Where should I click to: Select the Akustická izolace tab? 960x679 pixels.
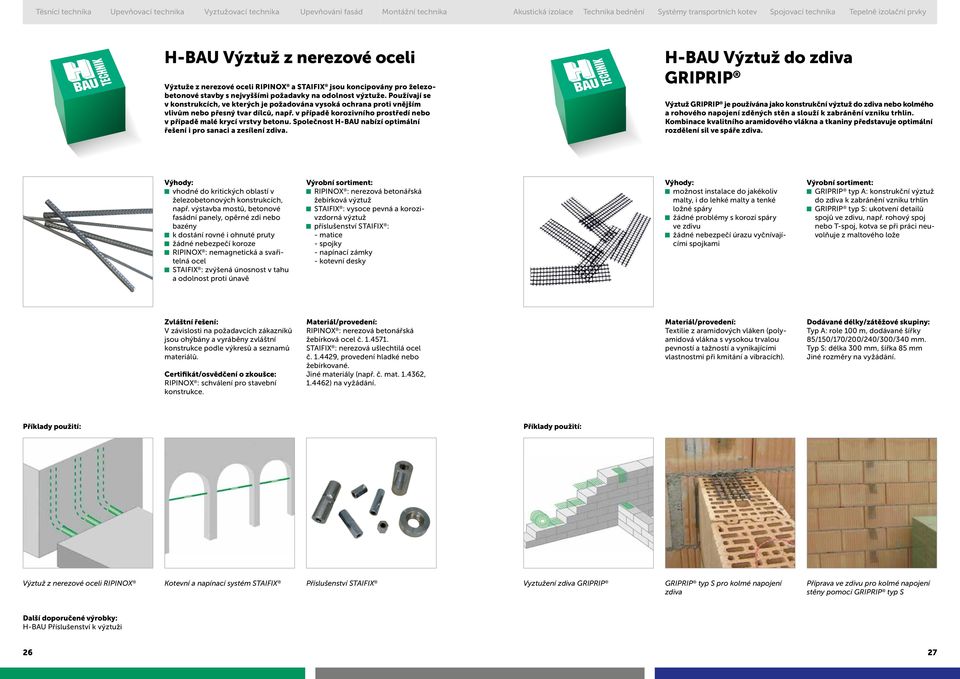pos(543,12)
